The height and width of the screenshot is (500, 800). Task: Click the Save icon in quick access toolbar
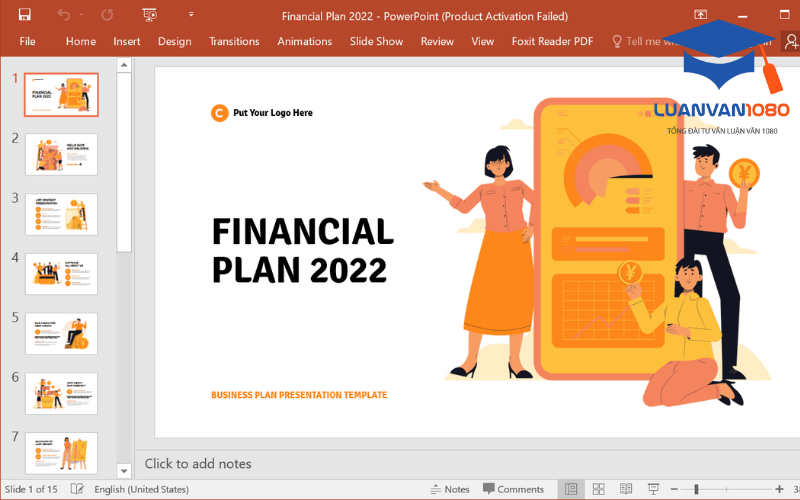[x=24, y=15]
